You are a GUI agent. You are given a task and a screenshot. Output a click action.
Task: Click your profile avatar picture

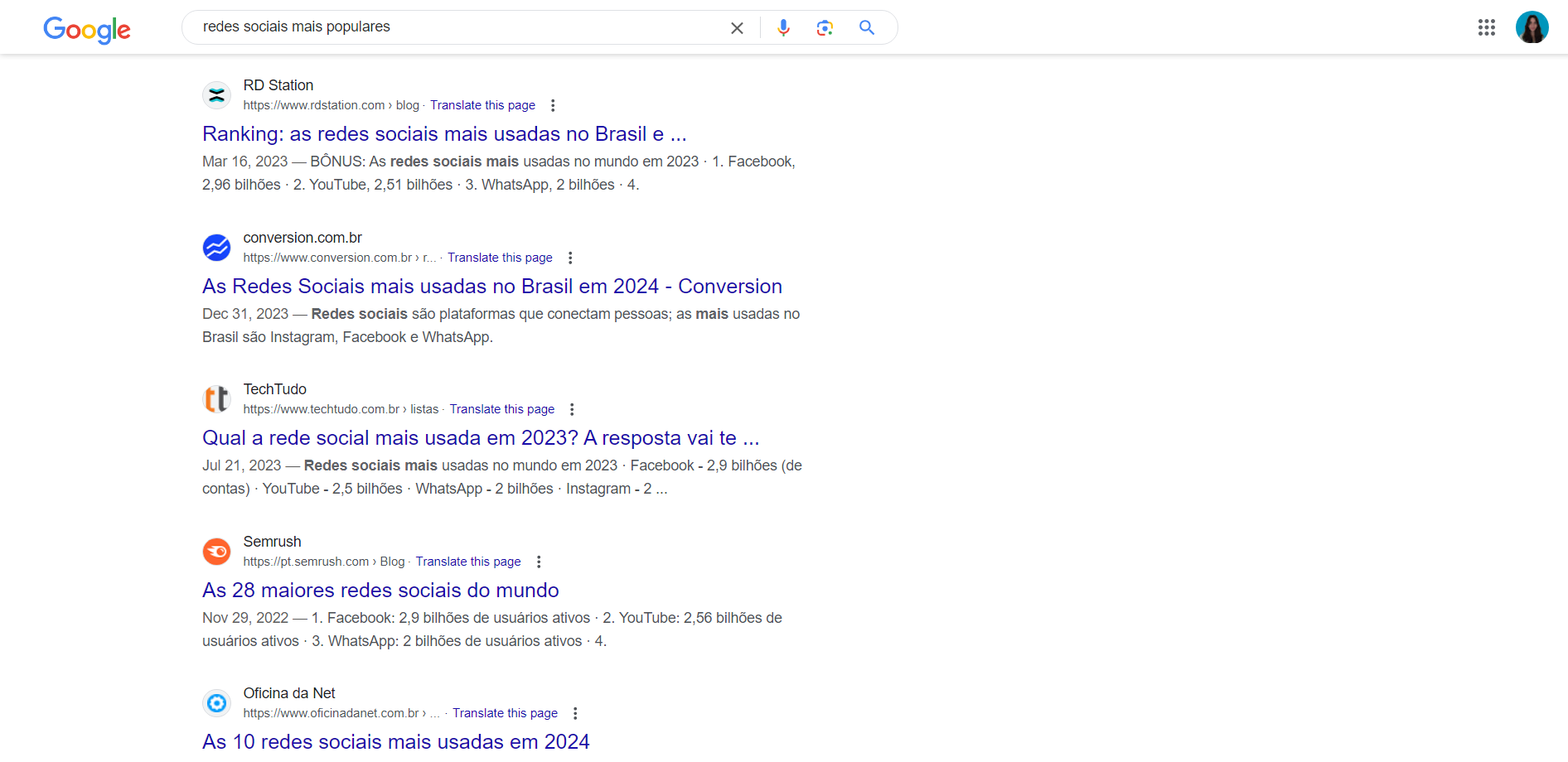pyautogui.click(x=1532, y=27)
